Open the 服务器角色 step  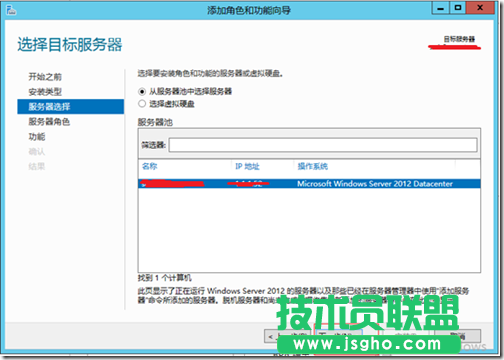[x=49, y=122]
